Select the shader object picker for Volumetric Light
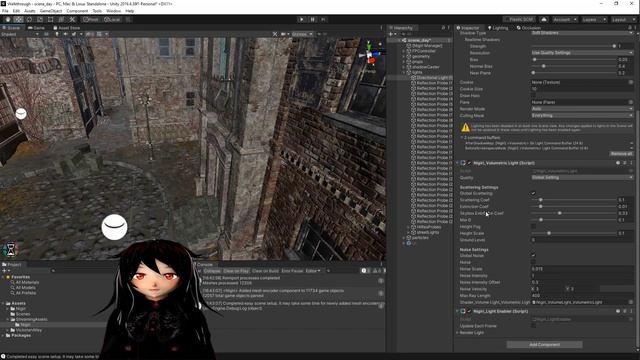The width and height of the screenshot is (640, 360). 631,302
